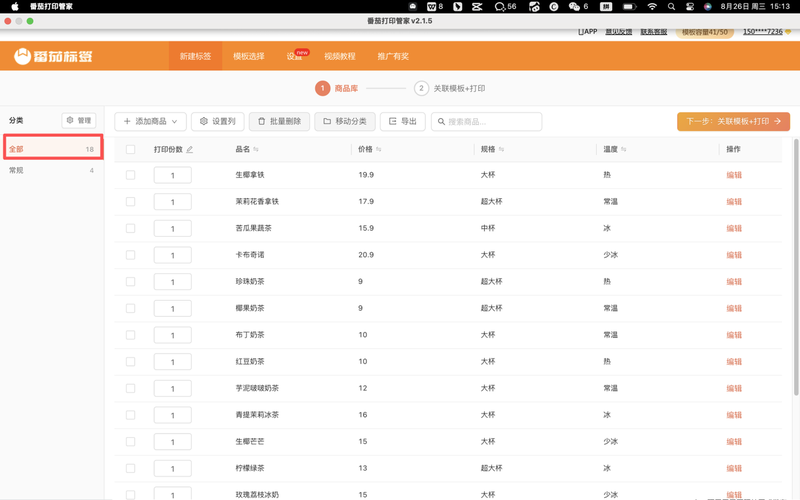The height and width of the screenshot is (500, 800).
Task: Check the box for 椰果奶茶 row
Action: [x=131, y=308]
